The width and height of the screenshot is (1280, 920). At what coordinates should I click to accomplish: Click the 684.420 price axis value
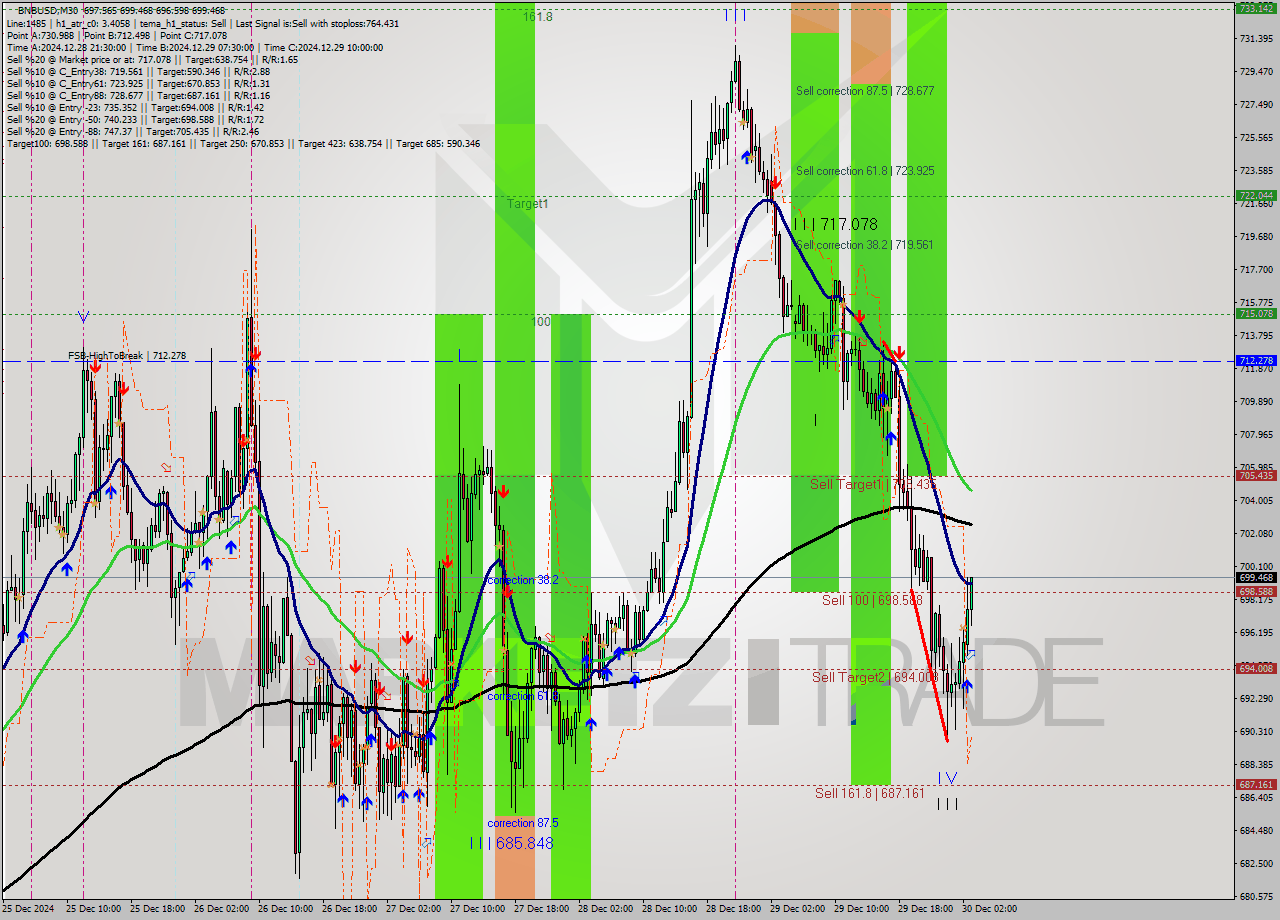1256,830
